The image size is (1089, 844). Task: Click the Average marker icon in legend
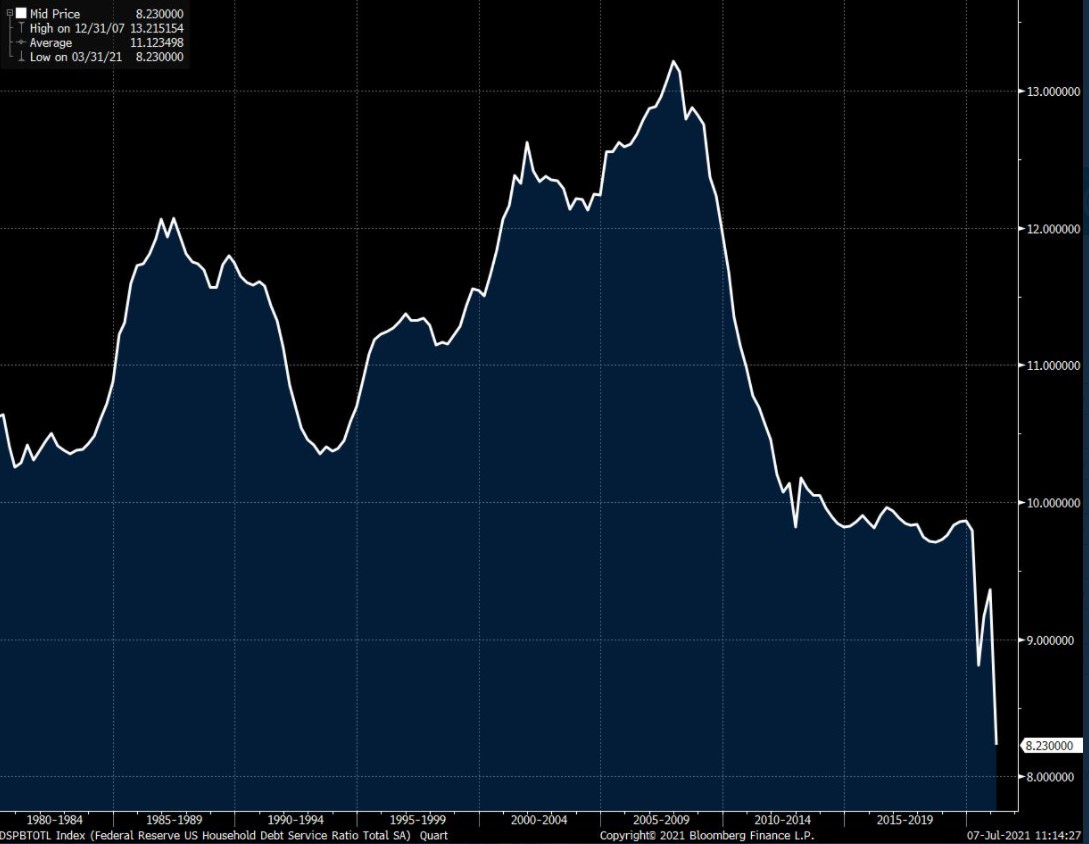pyautogui.click(x=22, y=42)
